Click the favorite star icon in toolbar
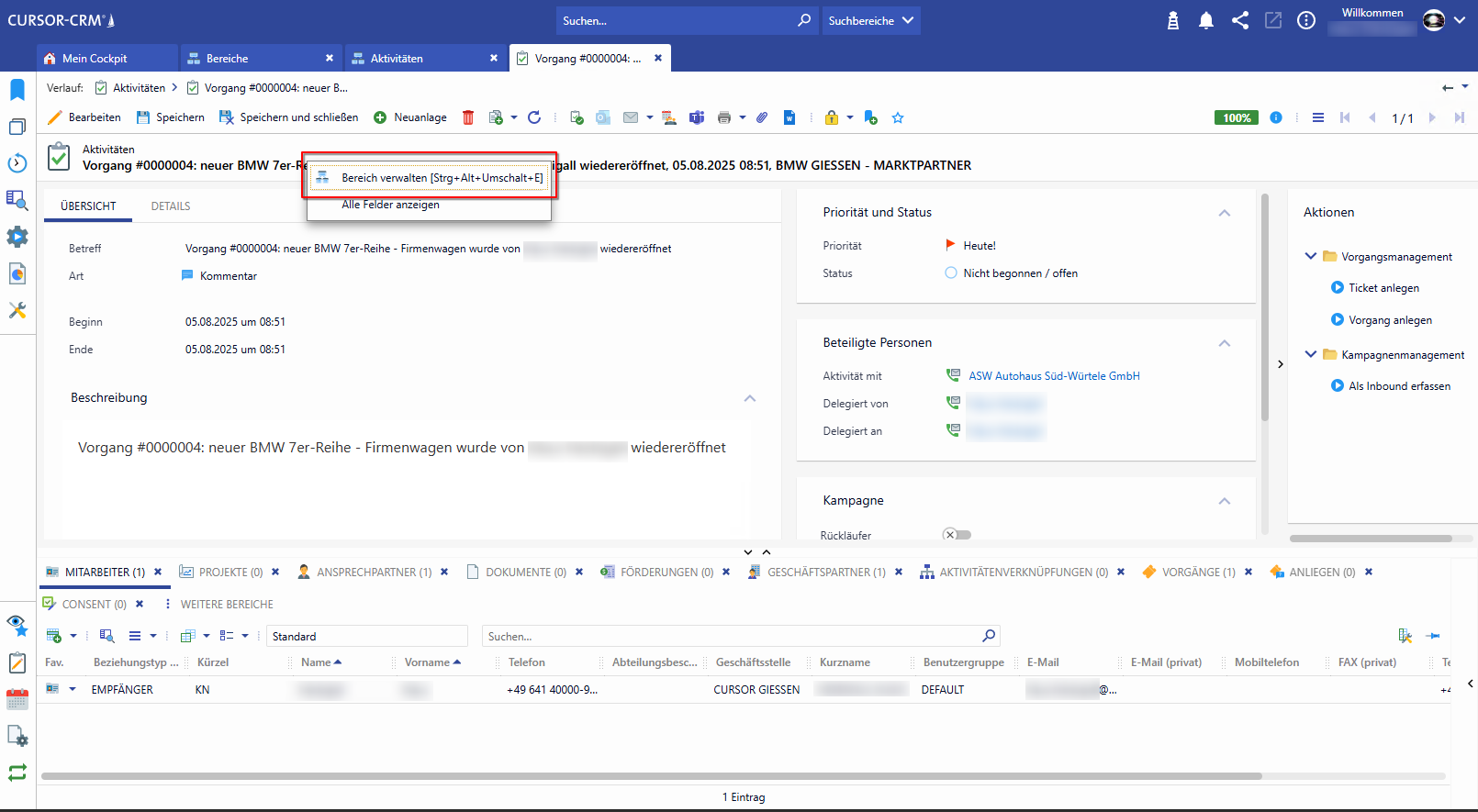Screen dimensions: 1478x812 click(x=898, y=117)
